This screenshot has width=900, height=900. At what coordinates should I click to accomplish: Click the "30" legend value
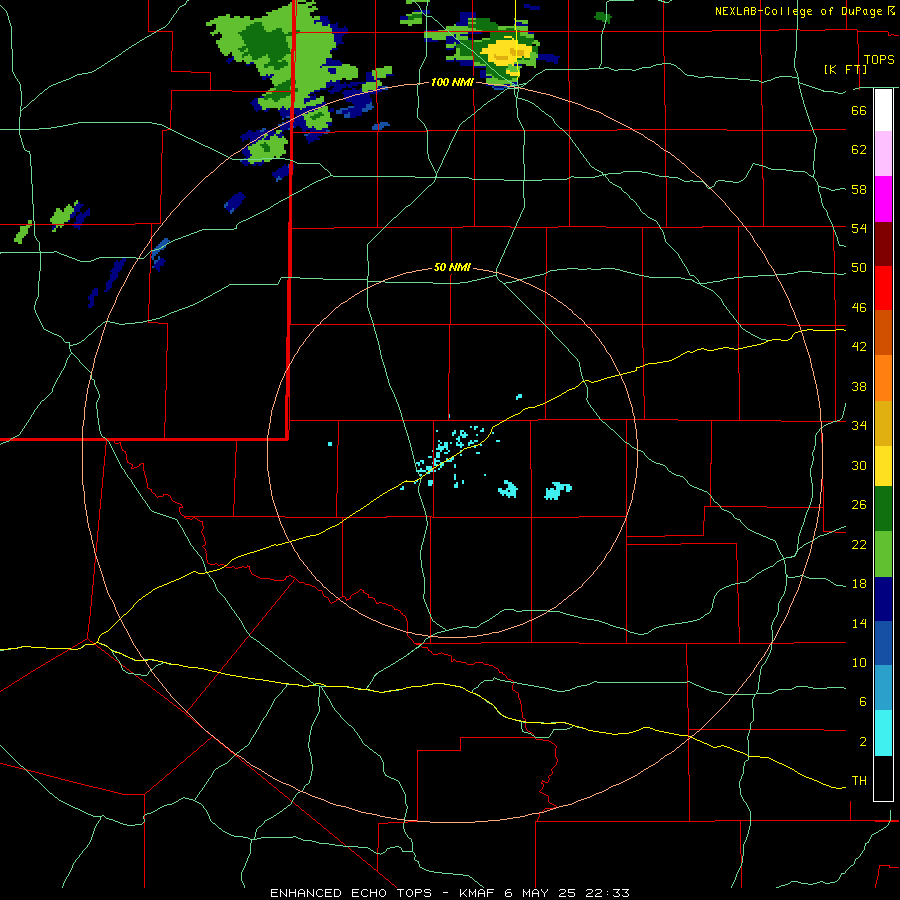click(859, 465)
